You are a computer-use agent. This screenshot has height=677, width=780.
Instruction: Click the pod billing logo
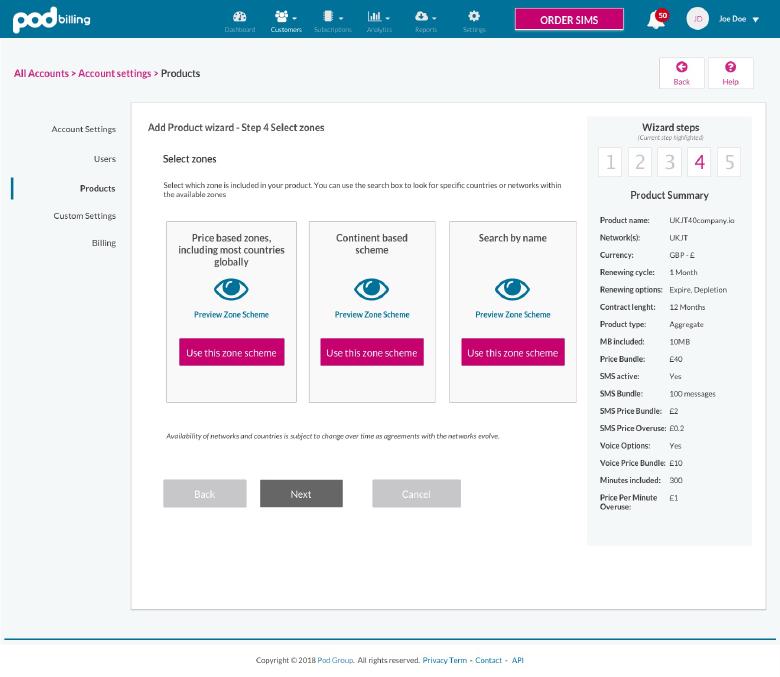click(x=52, y=19)
